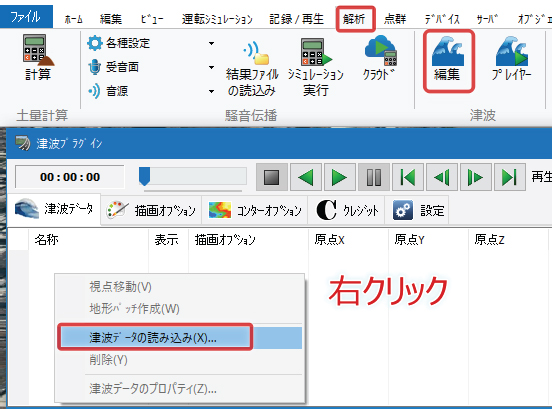
Task: Jump to the first frame
Action: click(x=407, y=177)
